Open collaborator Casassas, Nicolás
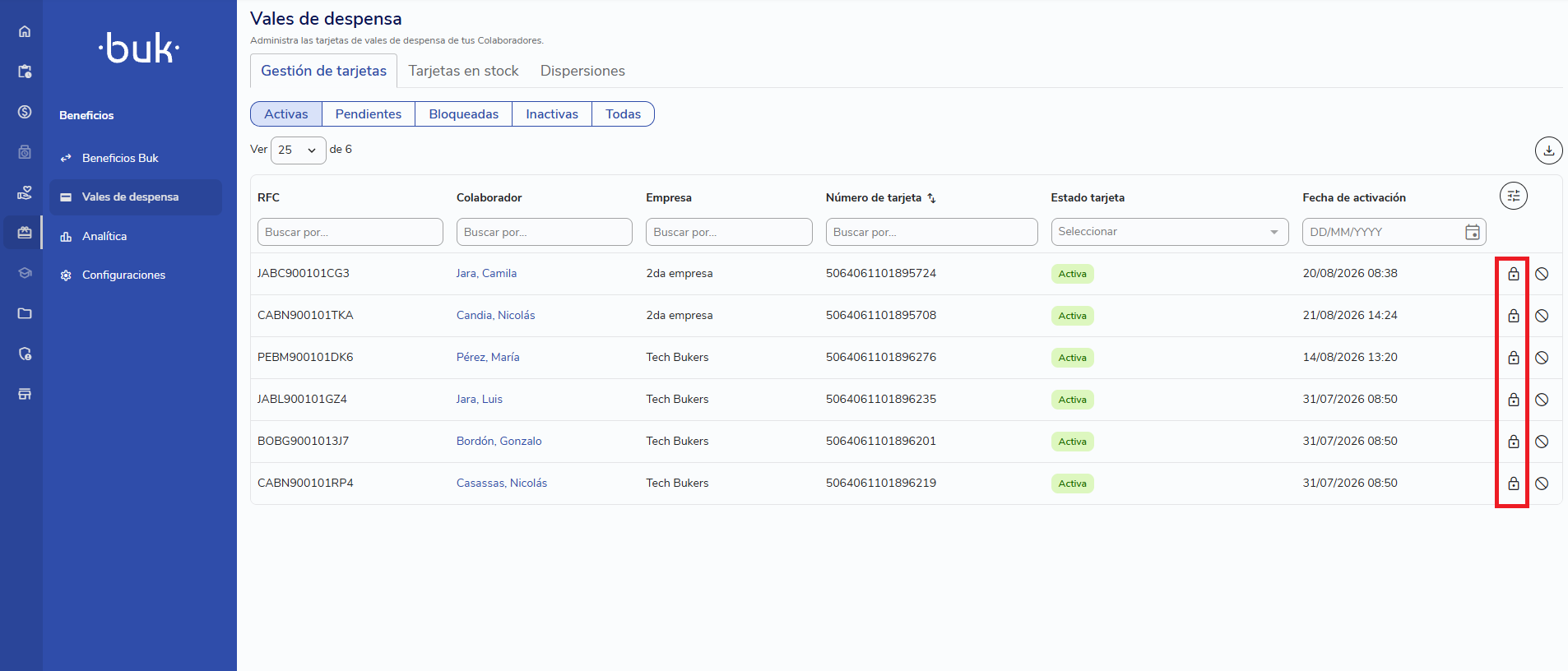The image size is (1568, 671). point(502,483)
